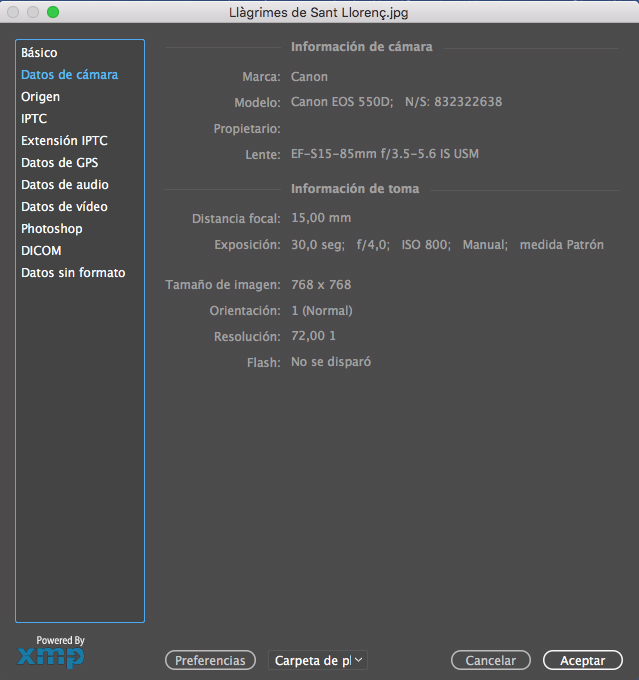639x680 pixels.
Task: Select the Datos de vídeo section
Action: [64, 207]
